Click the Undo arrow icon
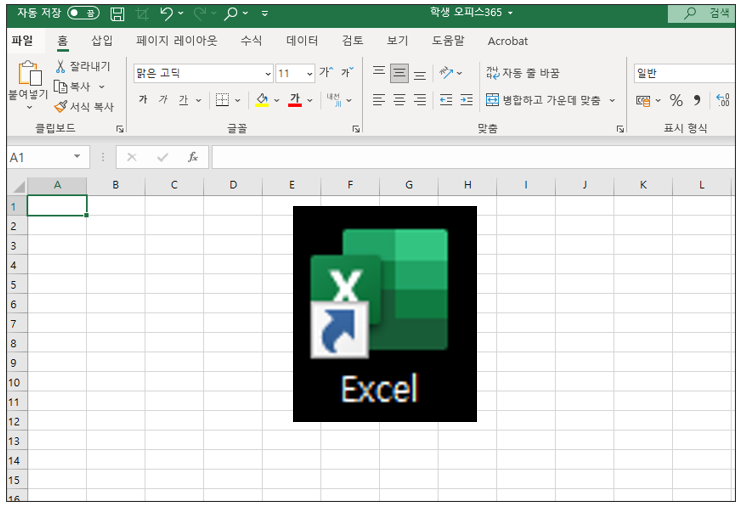This screenshot has width=740, height=506. tap(166, 14)
